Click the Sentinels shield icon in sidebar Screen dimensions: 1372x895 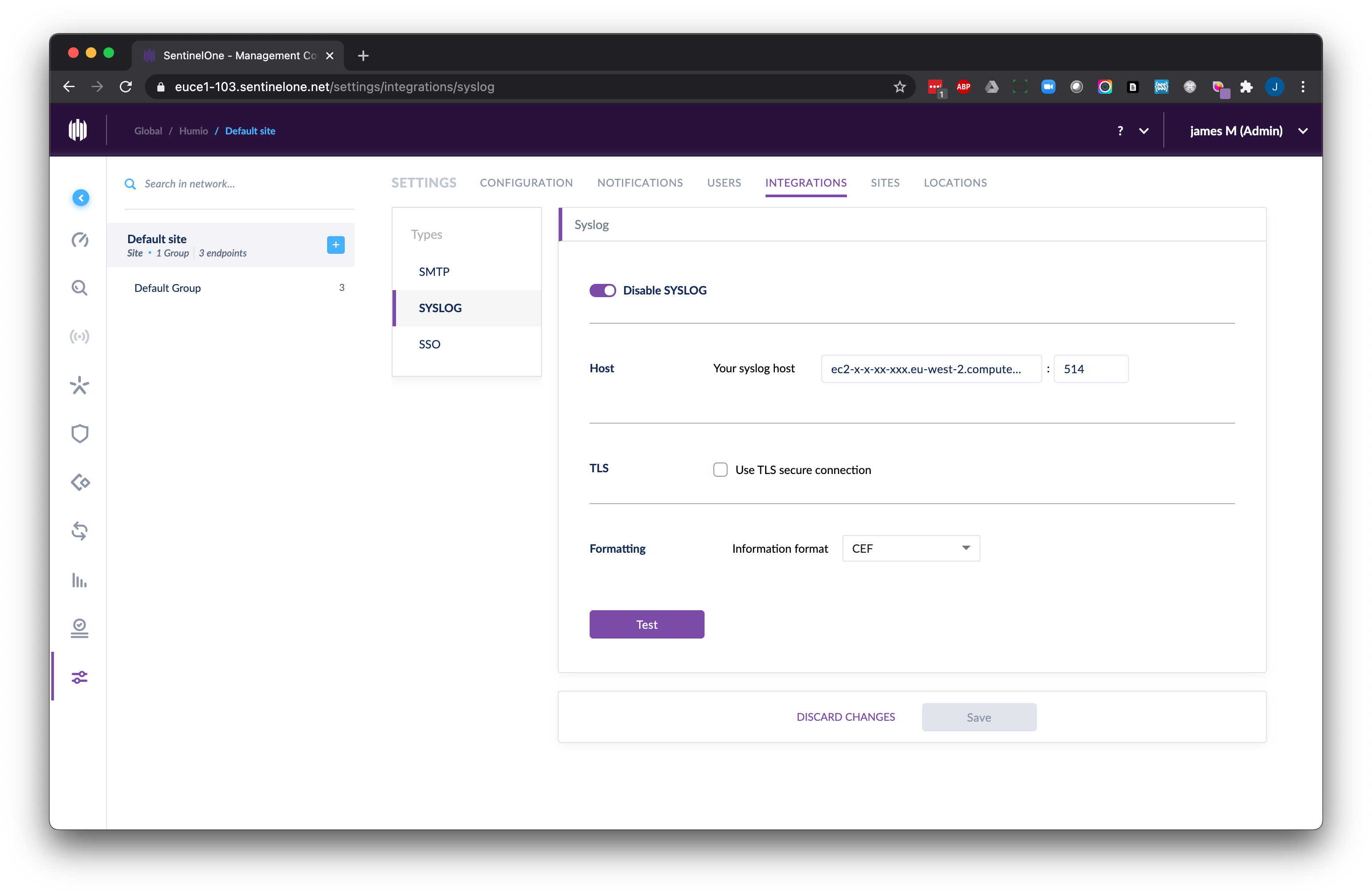80,434
